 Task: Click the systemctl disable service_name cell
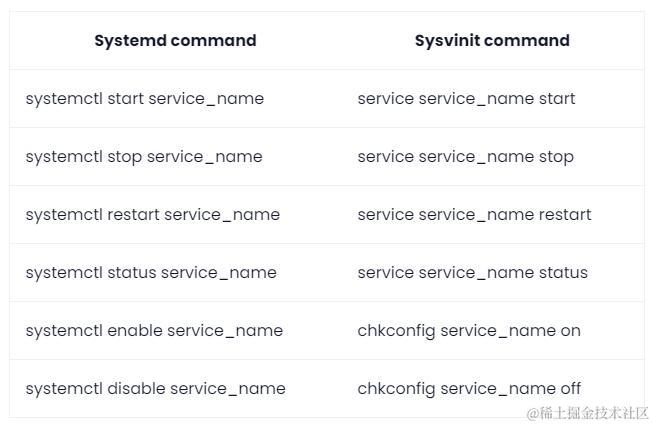pyautogui.click(x=155, y=389)
